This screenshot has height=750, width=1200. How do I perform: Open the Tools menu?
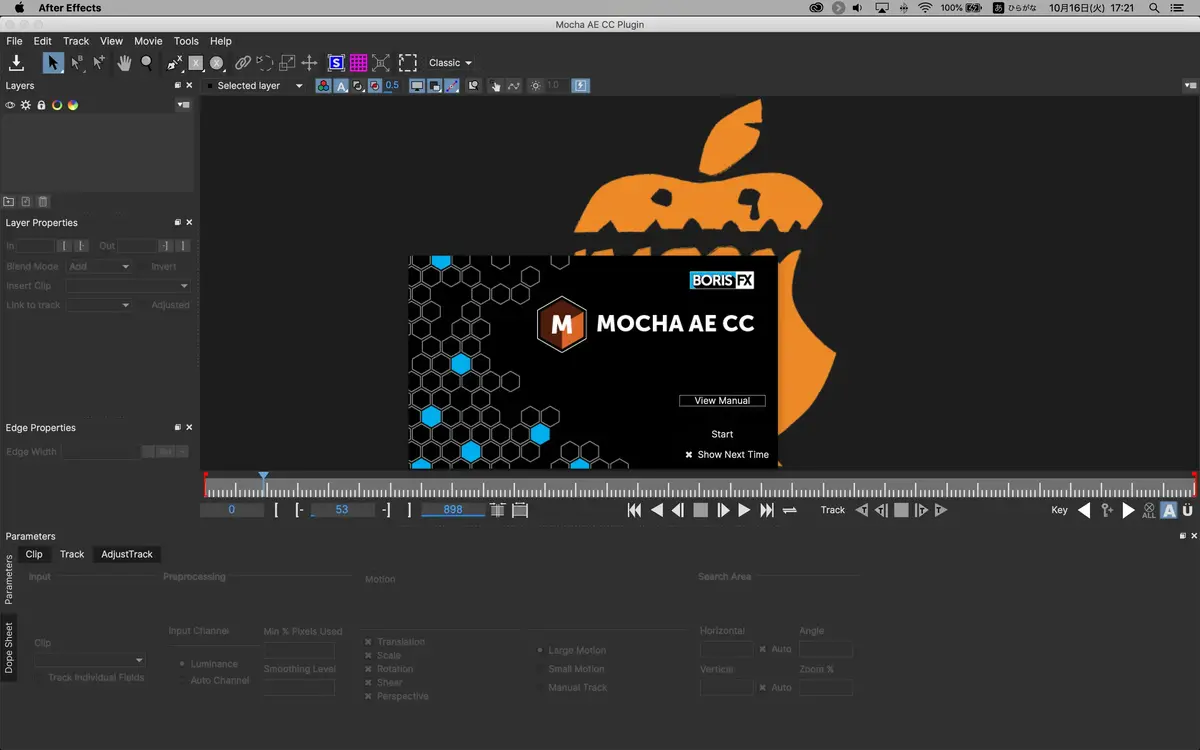tap(186, 41)
